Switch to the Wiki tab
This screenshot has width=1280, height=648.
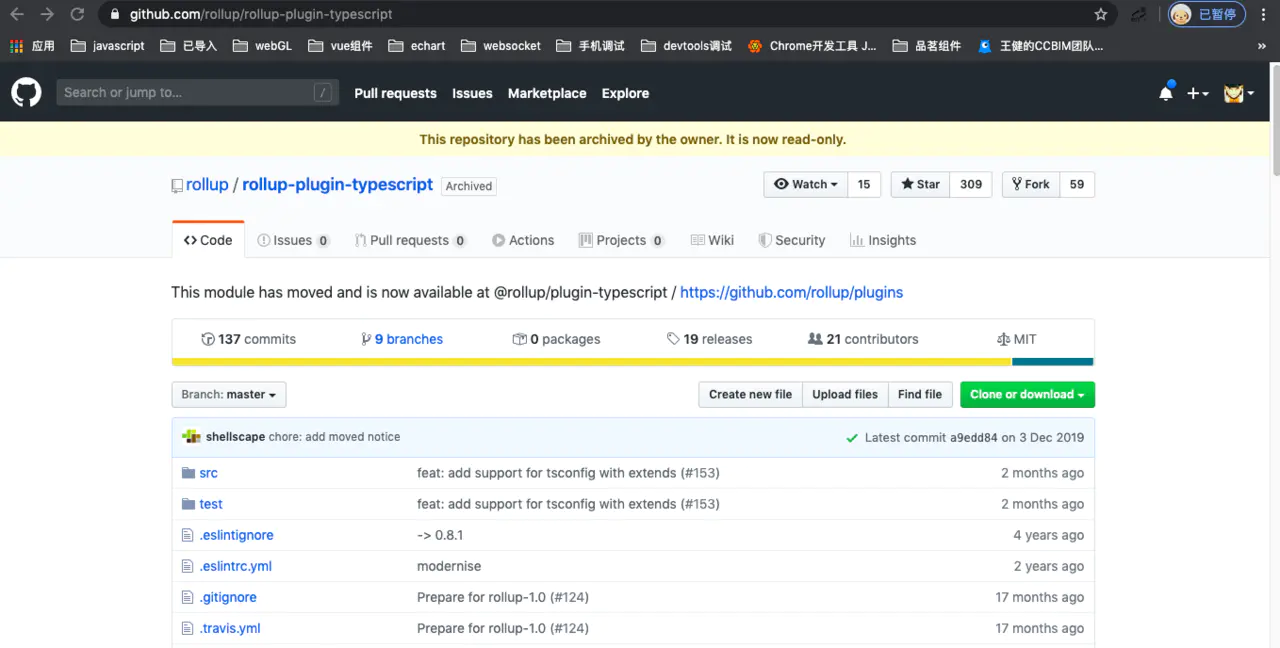[712, 240]
